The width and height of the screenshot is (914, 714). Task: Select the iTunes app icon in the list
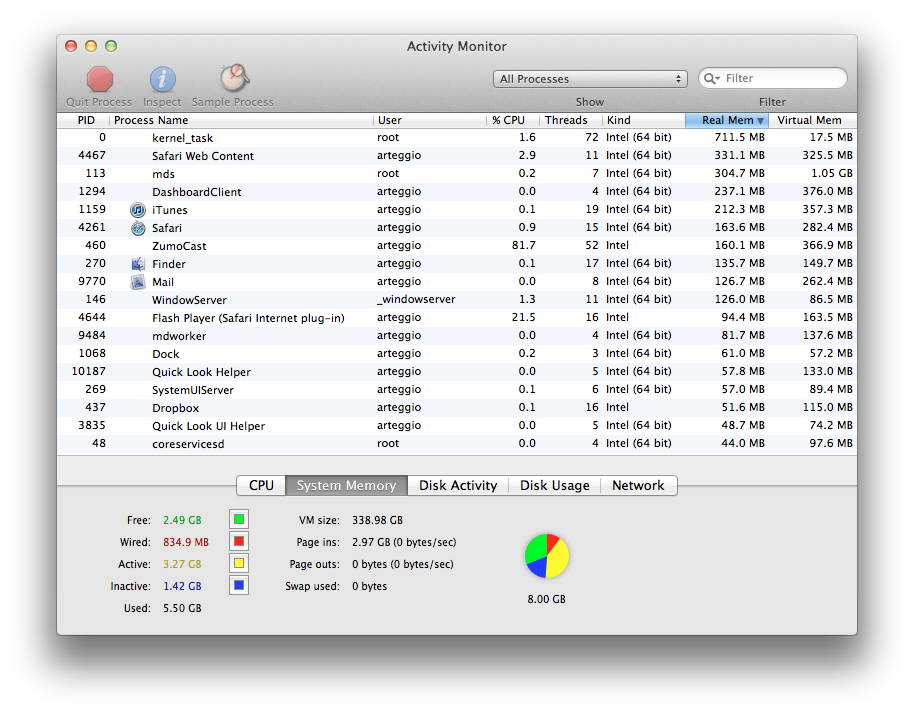(138, 210)
